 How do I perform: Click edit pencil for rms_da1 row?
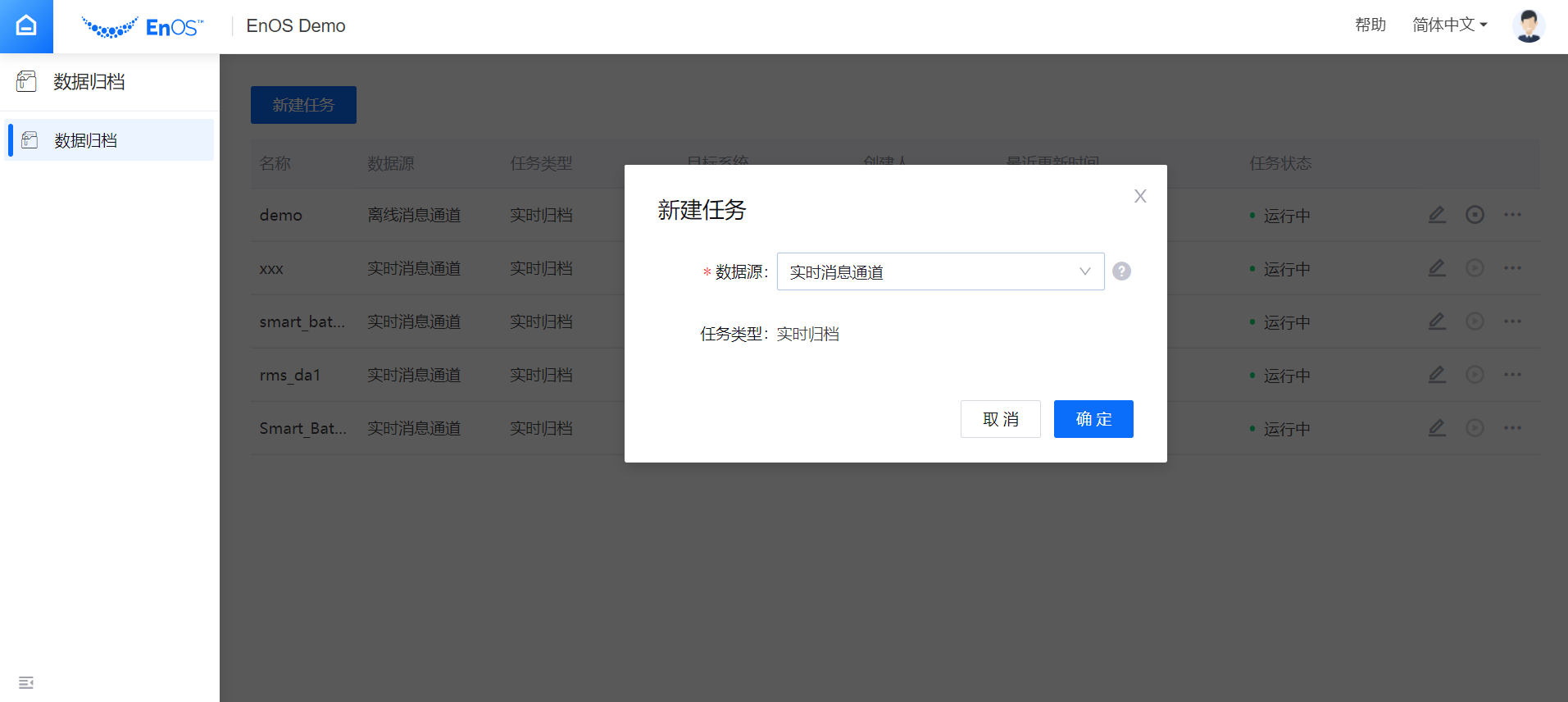(1437, 375)
